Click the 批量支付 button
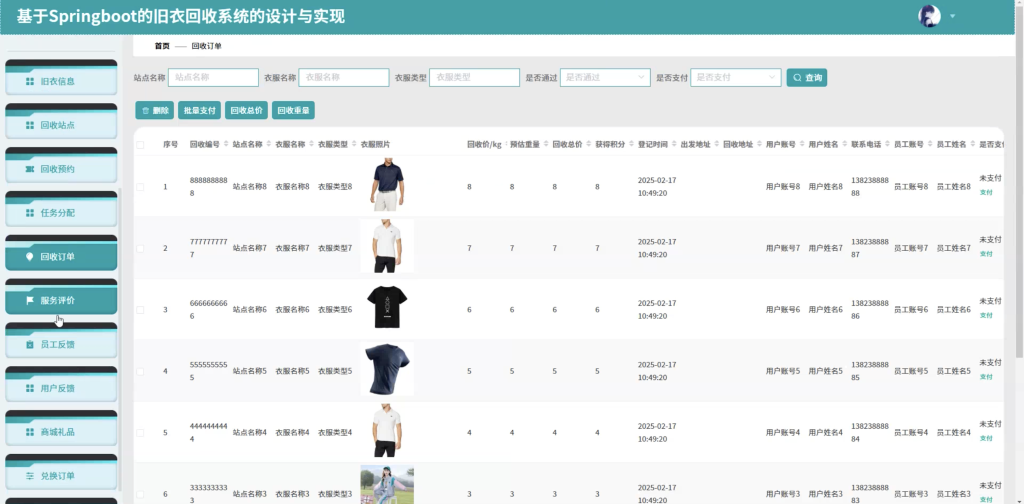The width and height of the screenshot is (1024, 504). [200, 111]
